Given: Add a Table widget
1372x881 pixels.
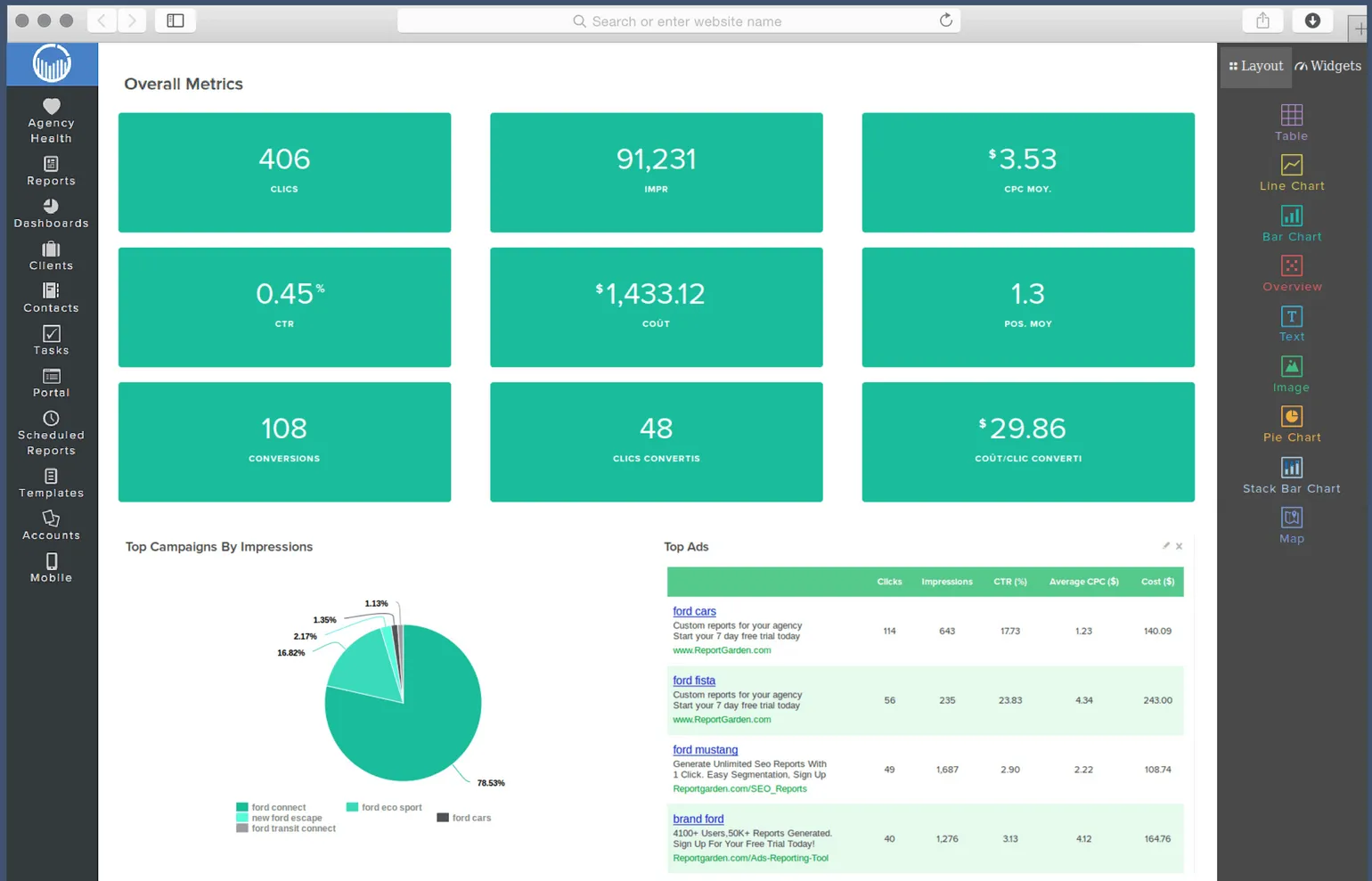Looking at the screenshot, I should (1291, 123).
